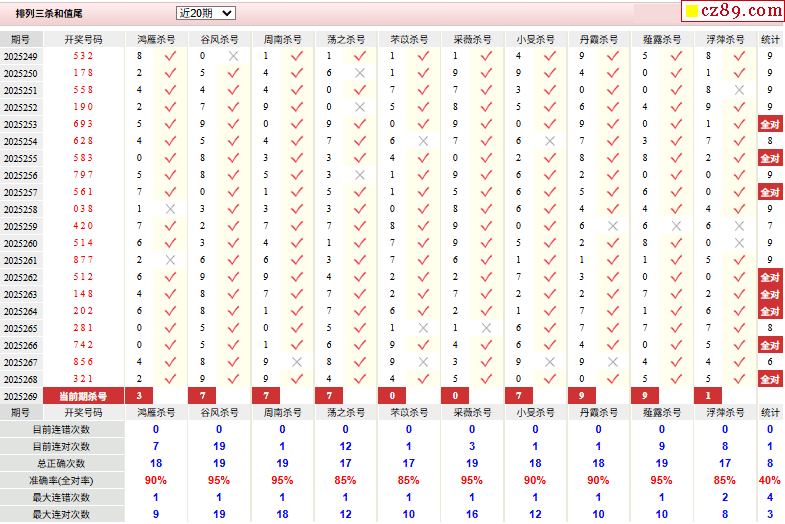Click draw number 5 3 2

(84, 56)
